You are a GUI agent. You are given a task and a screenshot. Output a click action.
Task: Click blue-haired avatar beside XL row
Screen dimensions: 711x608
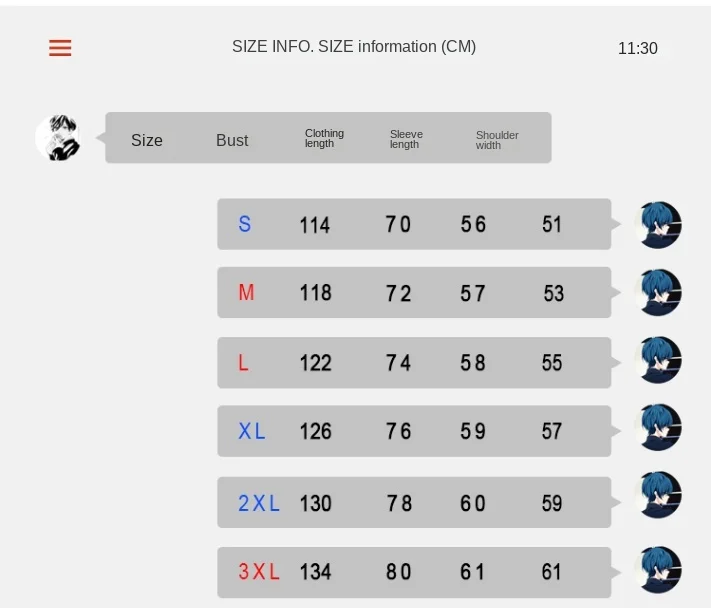(x=658, y=428)
